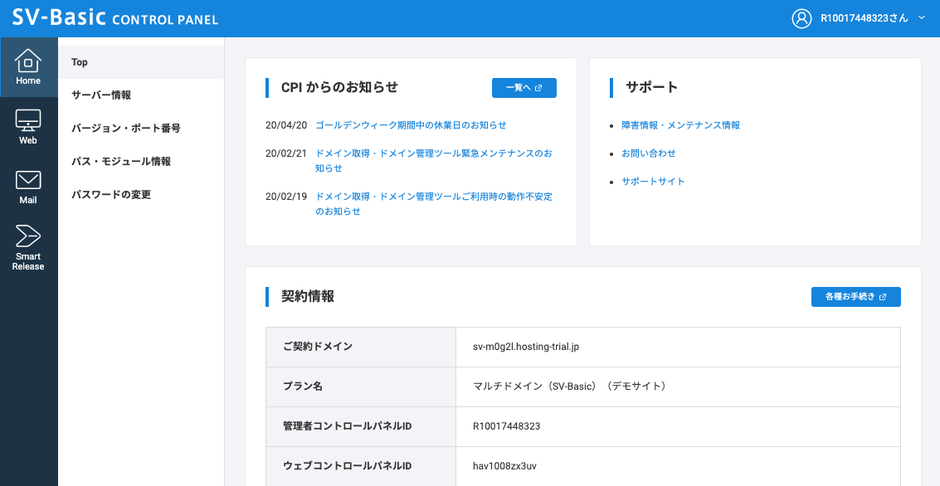Click the 各種お手続き button

click(x=855, y=297)
